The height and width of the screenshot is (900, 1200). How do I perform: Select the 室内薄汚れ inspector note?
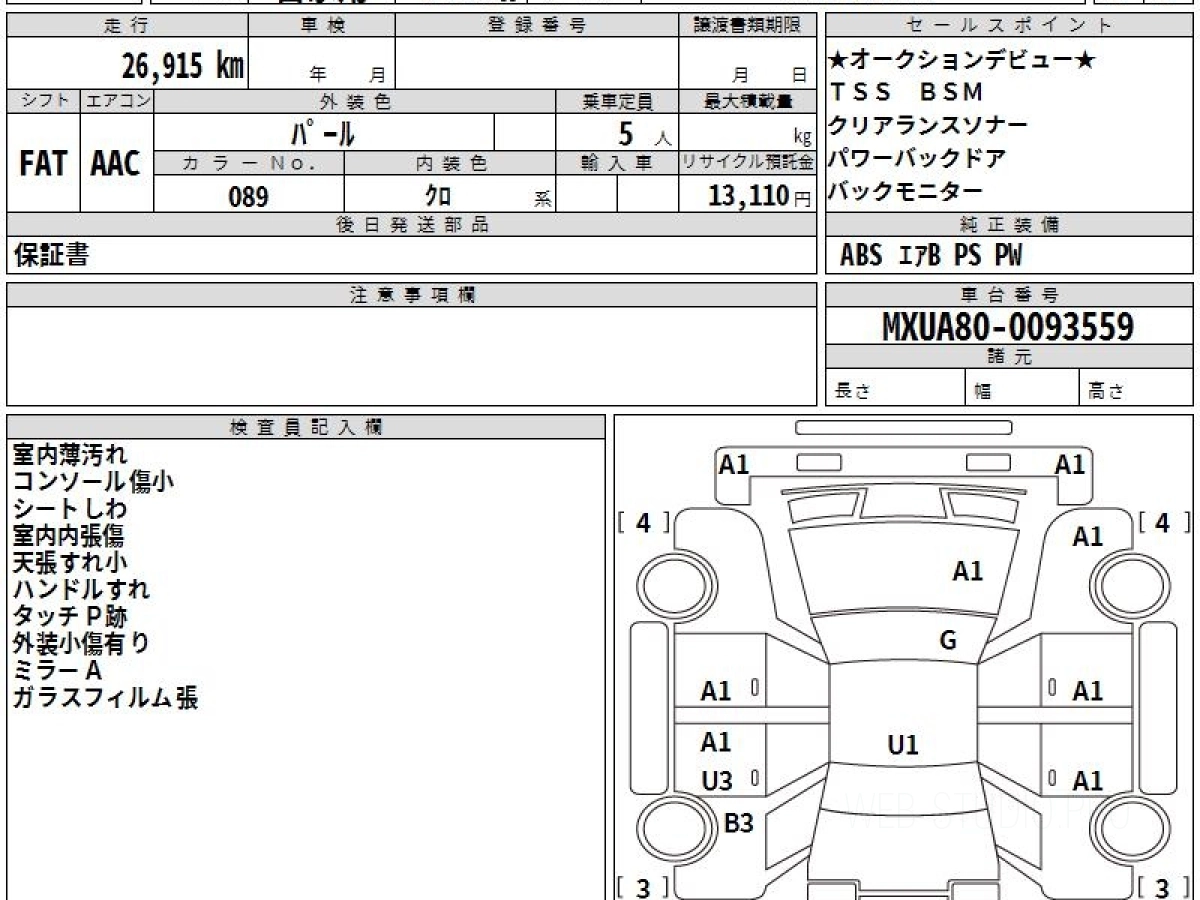[70, 455]
